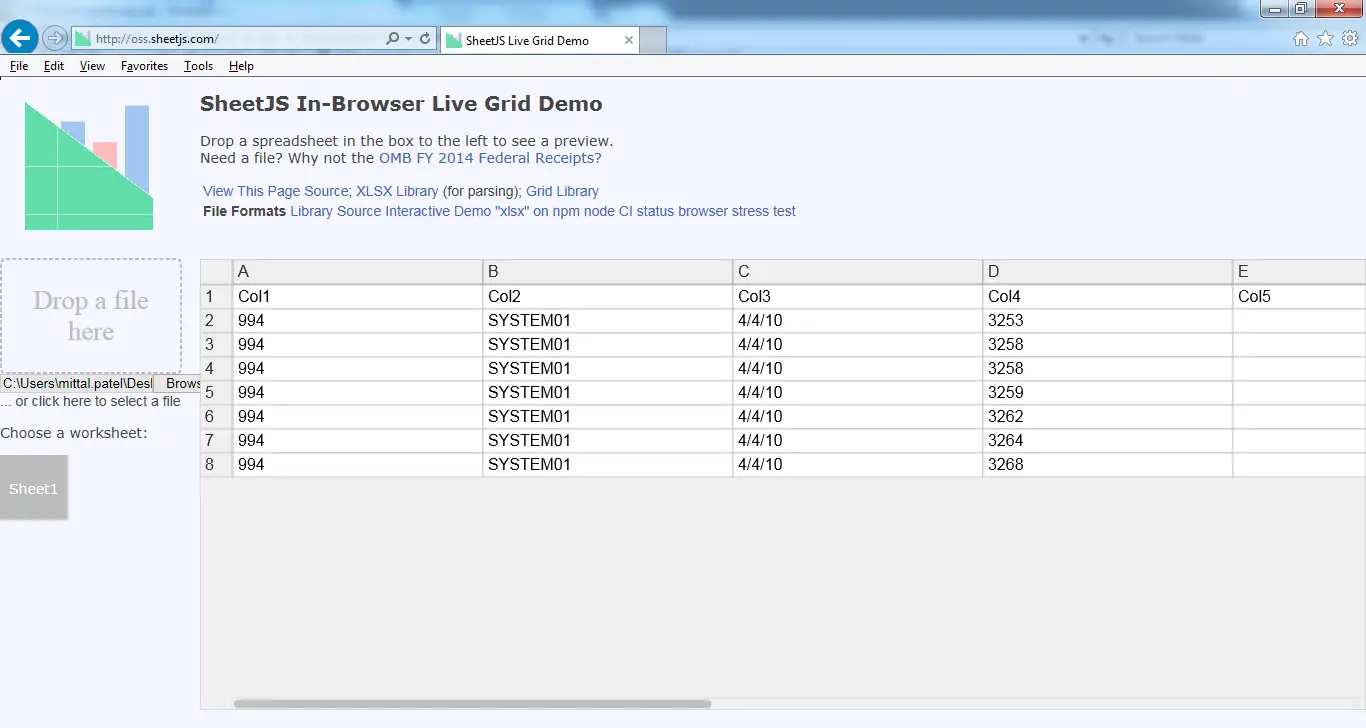This screenshot has width=1366, height=728.
Task: Select row header 1 in the grid
Action: point(217,297)
